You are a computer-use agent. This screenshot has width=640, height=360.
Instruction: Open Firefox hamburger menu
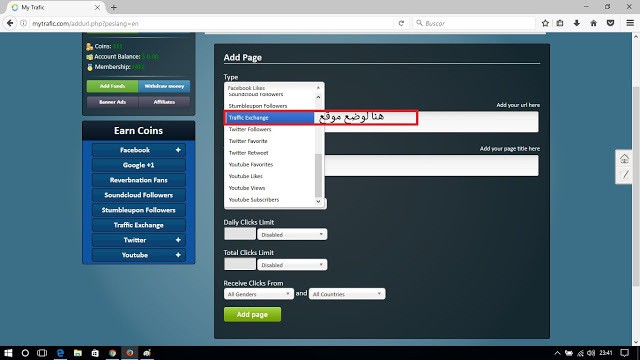630,23
